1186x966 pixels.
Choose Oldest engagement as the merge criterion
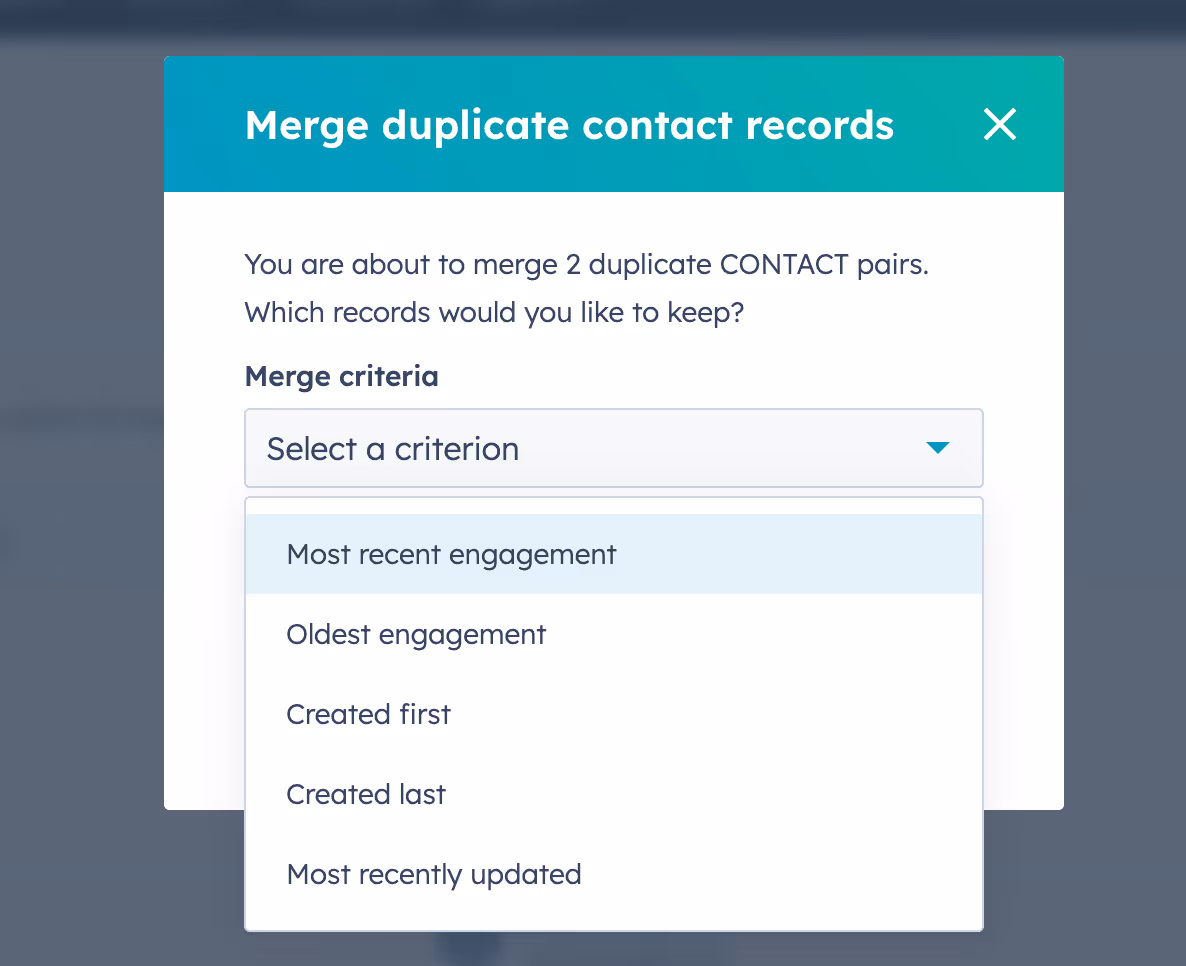click(416, 634)
